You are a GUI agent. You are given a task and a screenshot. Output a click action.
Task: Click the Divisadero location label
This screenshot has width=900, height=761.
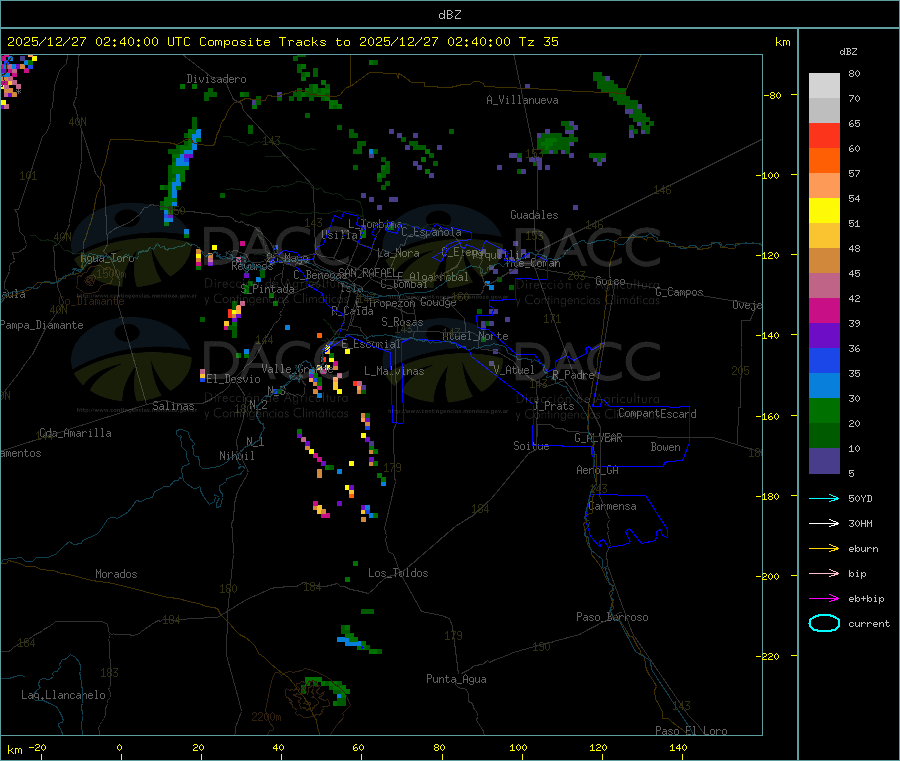click(216, 79)
